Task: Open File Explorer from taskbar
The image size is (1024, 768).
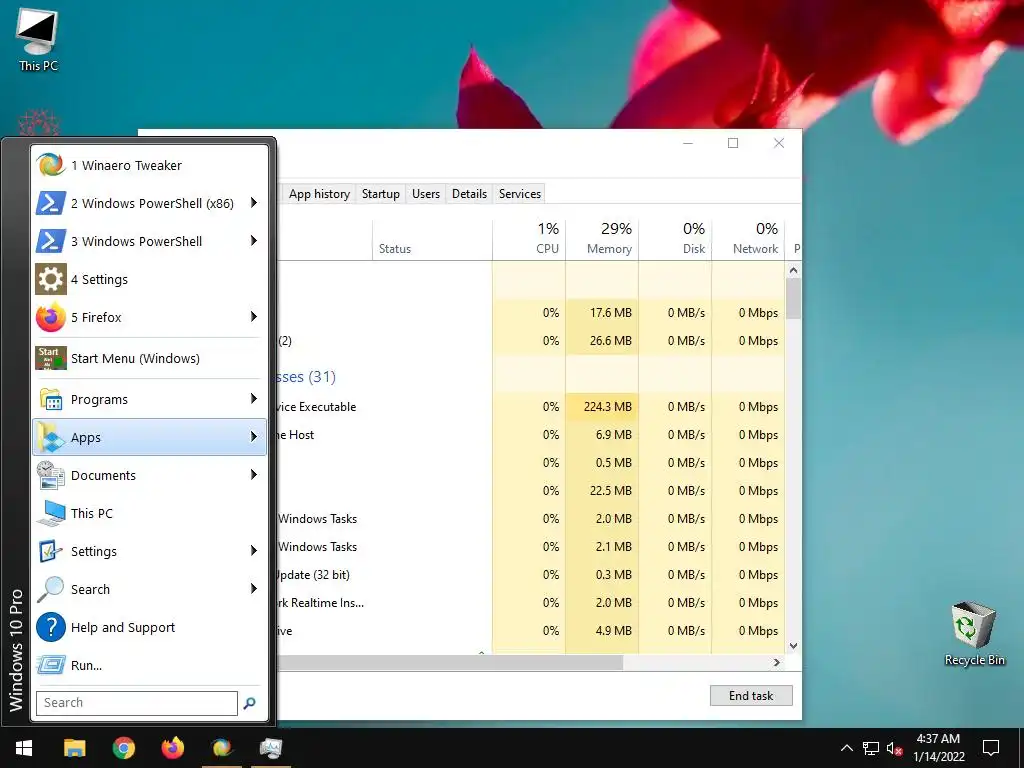Action: 74,748
